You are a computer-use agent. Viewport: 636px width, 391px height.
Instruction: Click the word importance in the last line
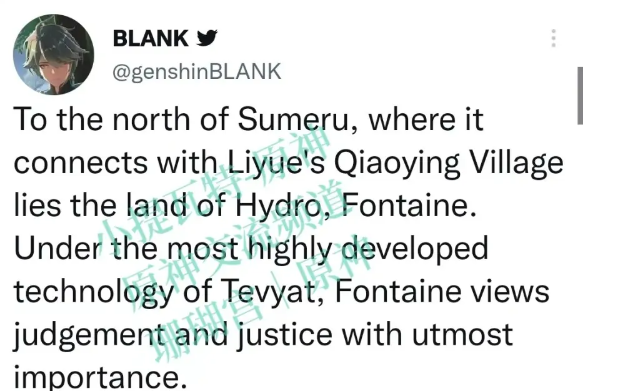click(x=100, y=378)
